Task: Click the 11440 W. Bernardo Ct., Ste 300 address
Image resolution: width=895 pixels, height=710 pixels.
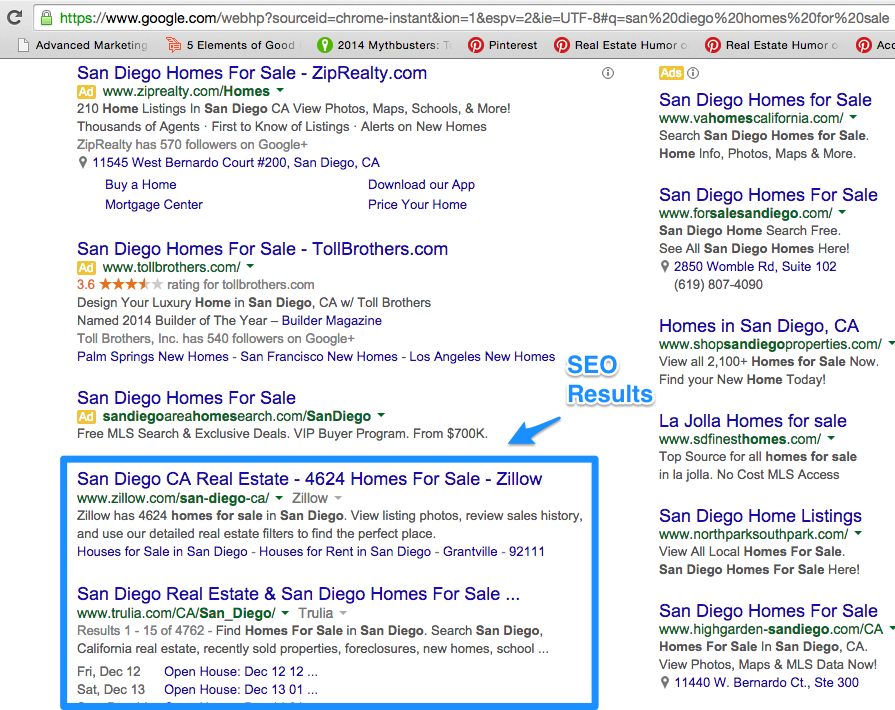Action: coord(767,683)
